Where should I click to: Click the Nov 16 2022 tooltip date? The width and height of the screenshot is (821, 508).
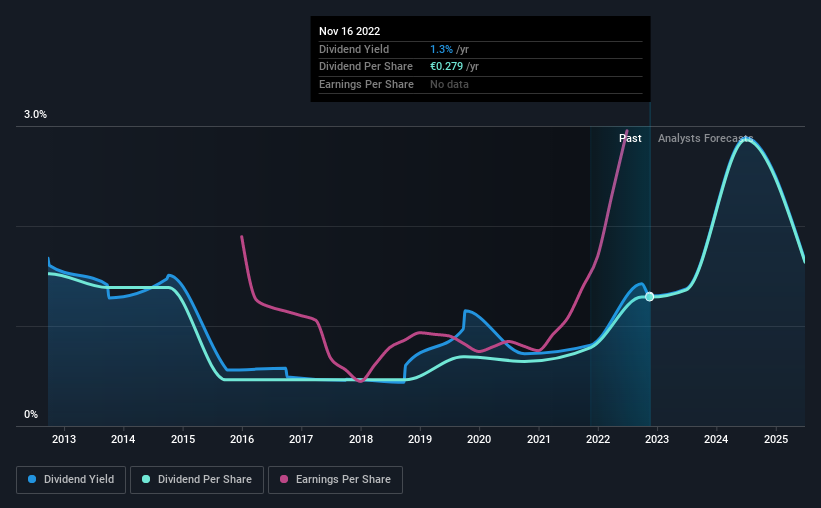click(349, 31)
